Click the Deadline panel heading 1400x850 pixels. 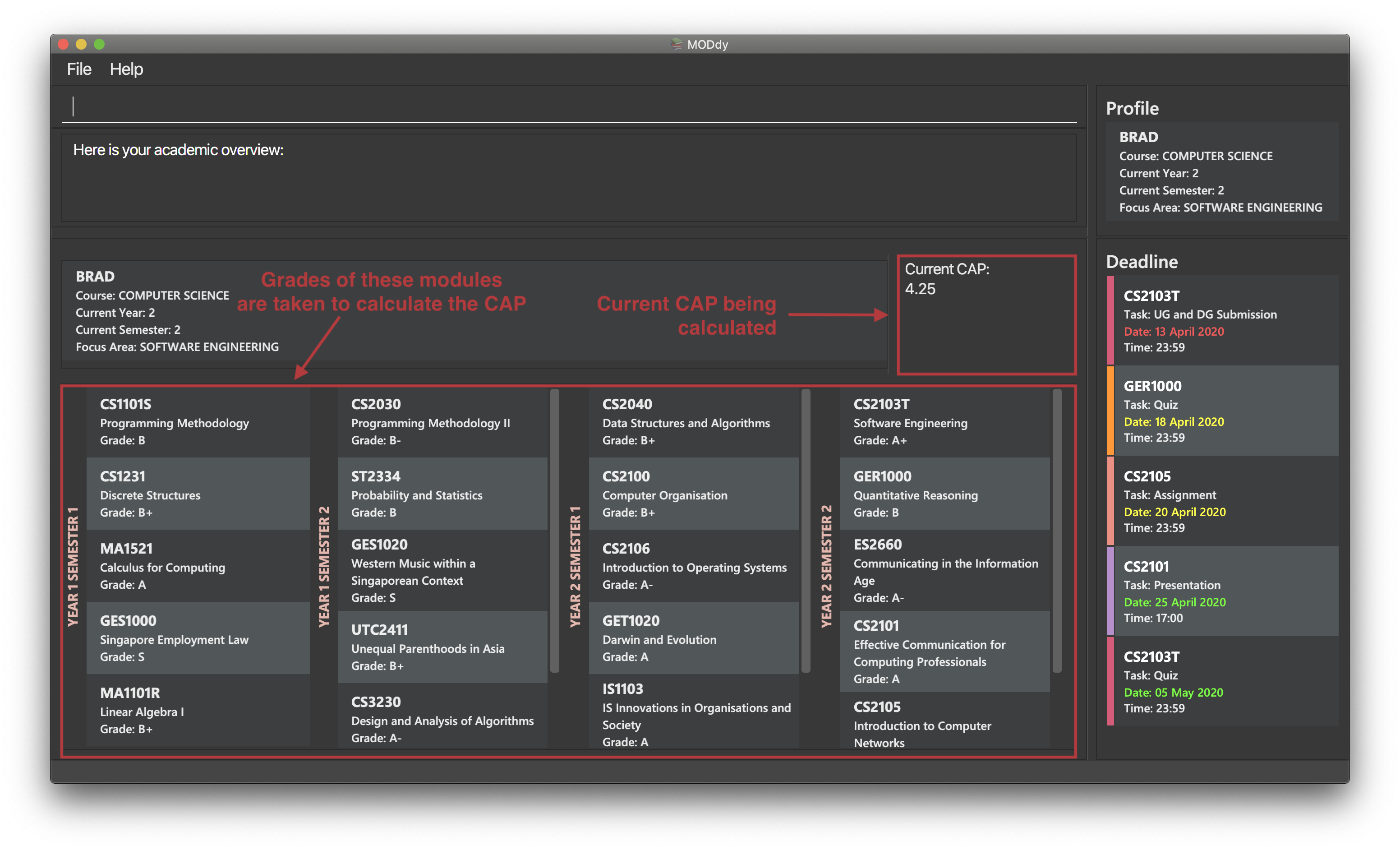pyautogui.click(x=1142, y=261)
